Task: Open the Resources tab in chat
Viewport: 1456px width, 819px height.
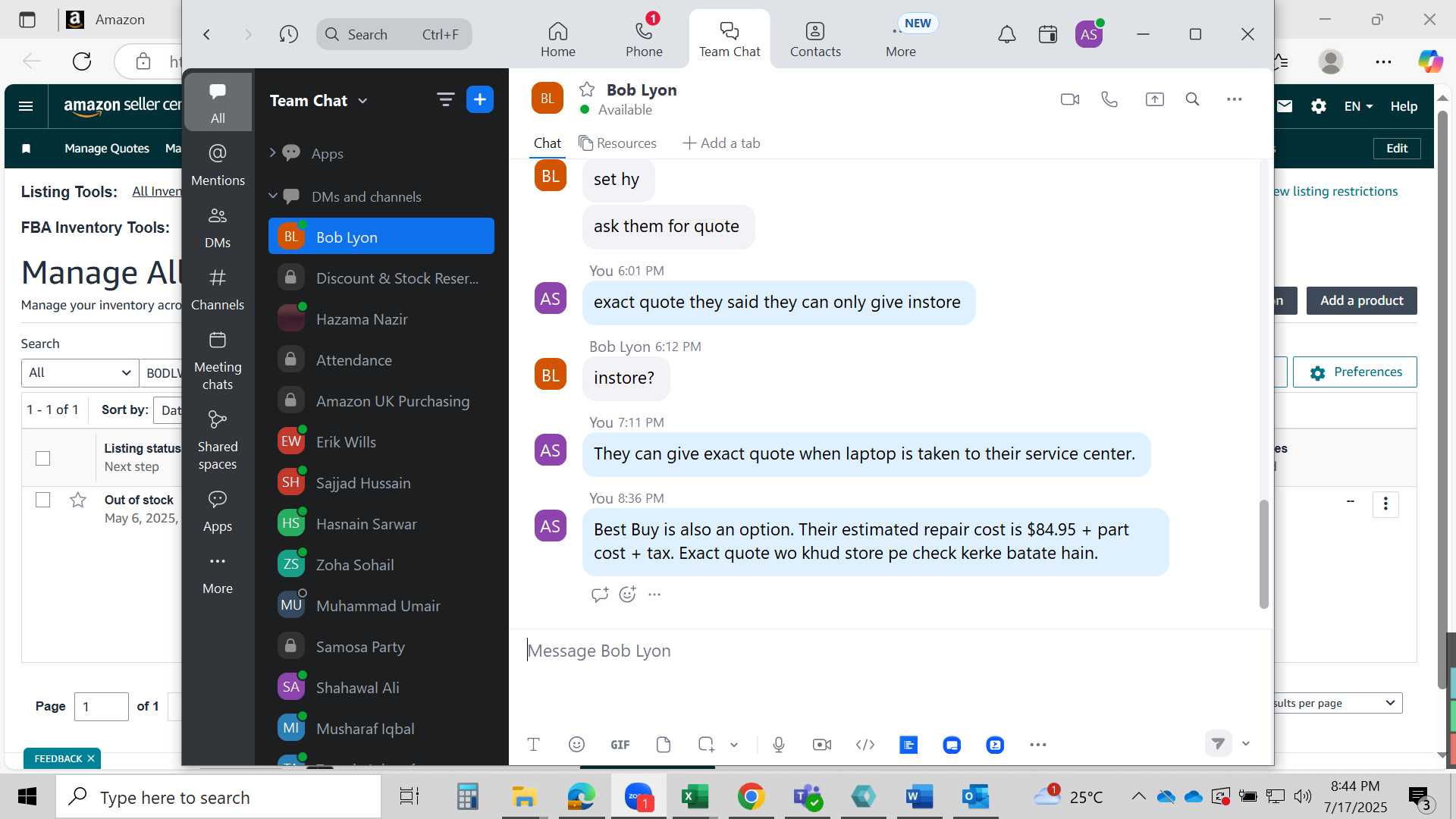Action: tap(617, 143)
